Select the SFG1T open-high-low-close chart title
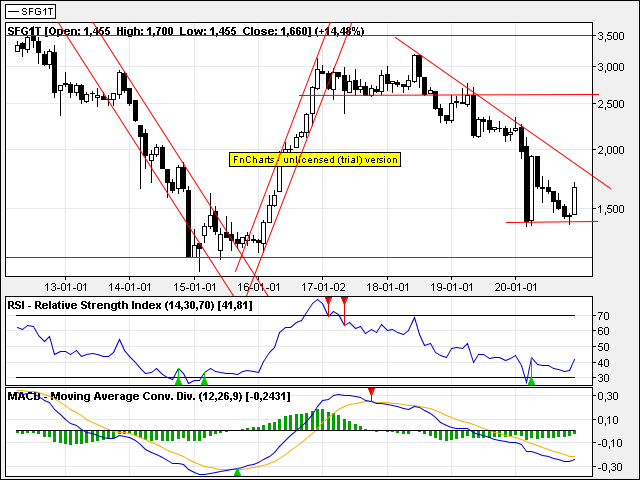 (x=186, y=31)
